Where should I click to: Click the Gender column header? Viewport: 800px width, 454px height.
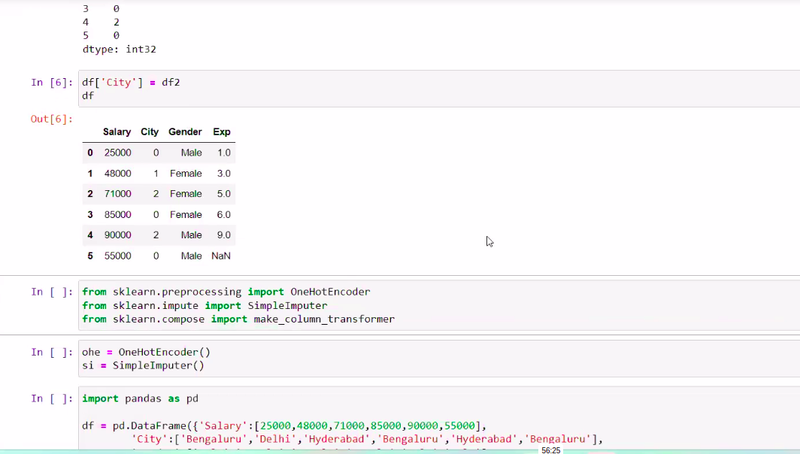point(185,132)
